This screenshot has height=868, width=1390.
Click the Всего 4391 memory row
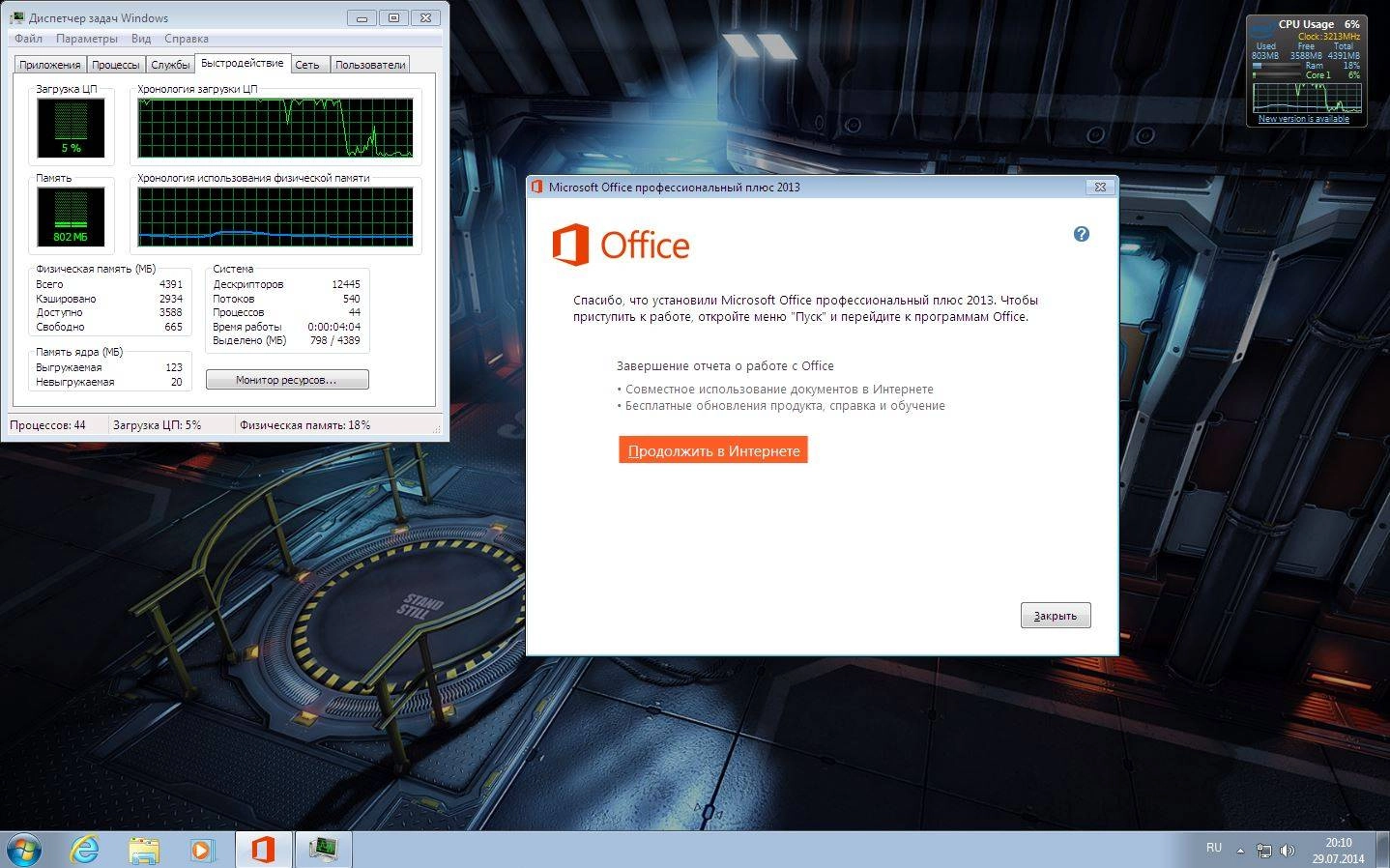click(x=109, y=284)
